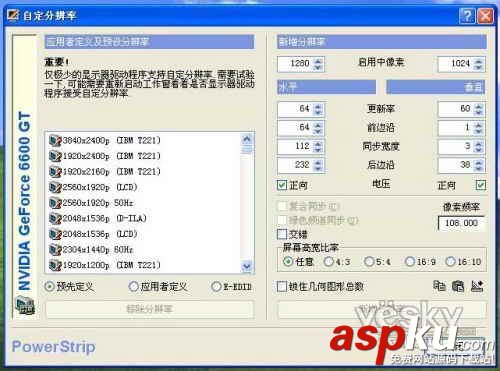Click the icon beside 2560x1920p (LCD)
The image size is (500, 371).
point(55,187)
